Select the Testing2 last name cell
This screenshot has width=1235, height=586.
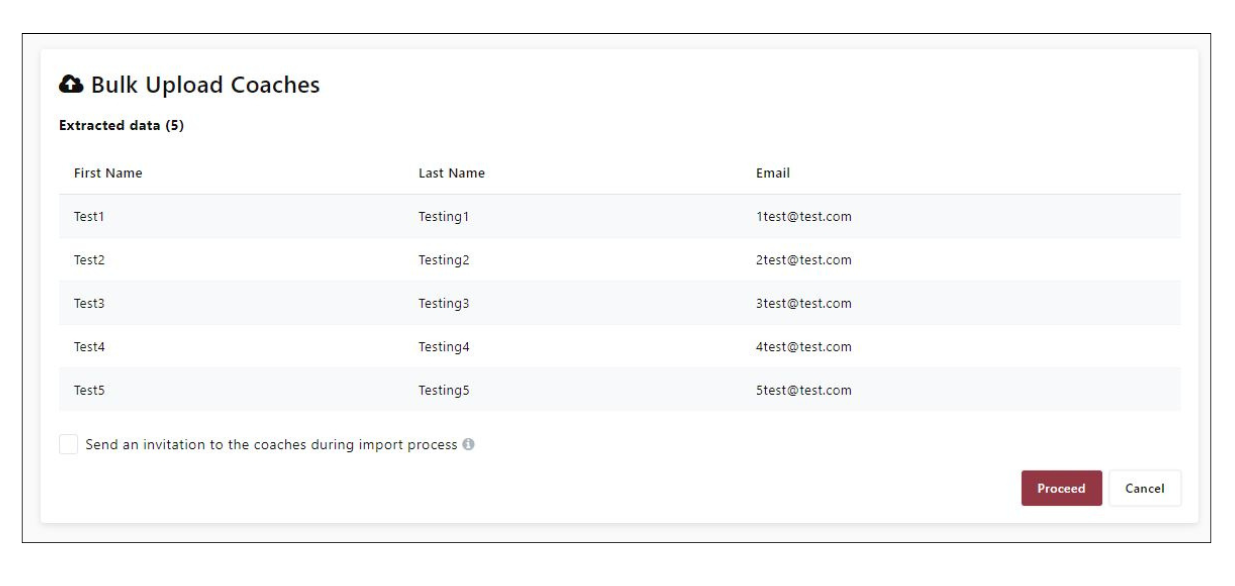coord(443,260)
